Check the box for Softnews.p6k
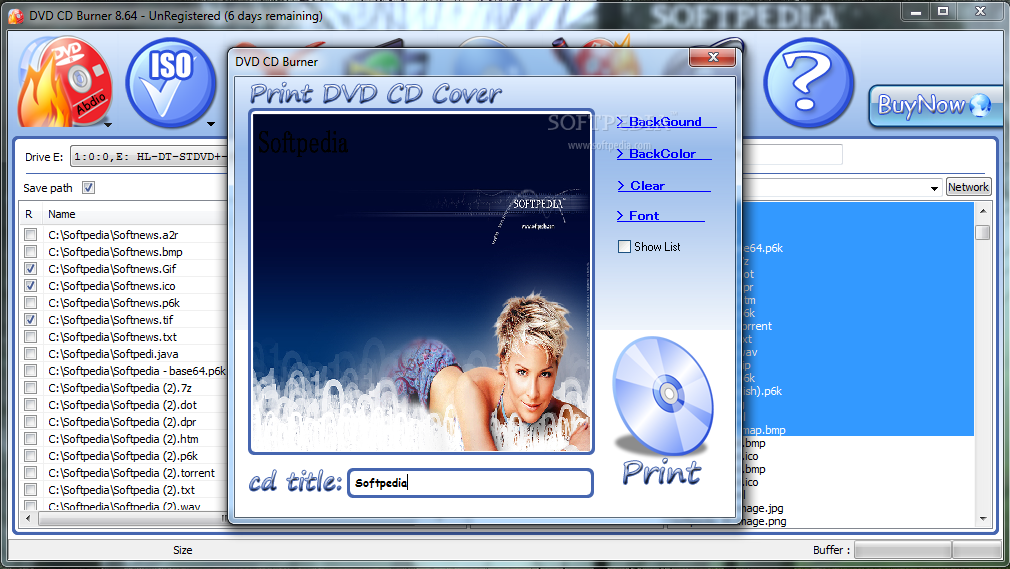The image size is (1010, 569). (30, 302)
